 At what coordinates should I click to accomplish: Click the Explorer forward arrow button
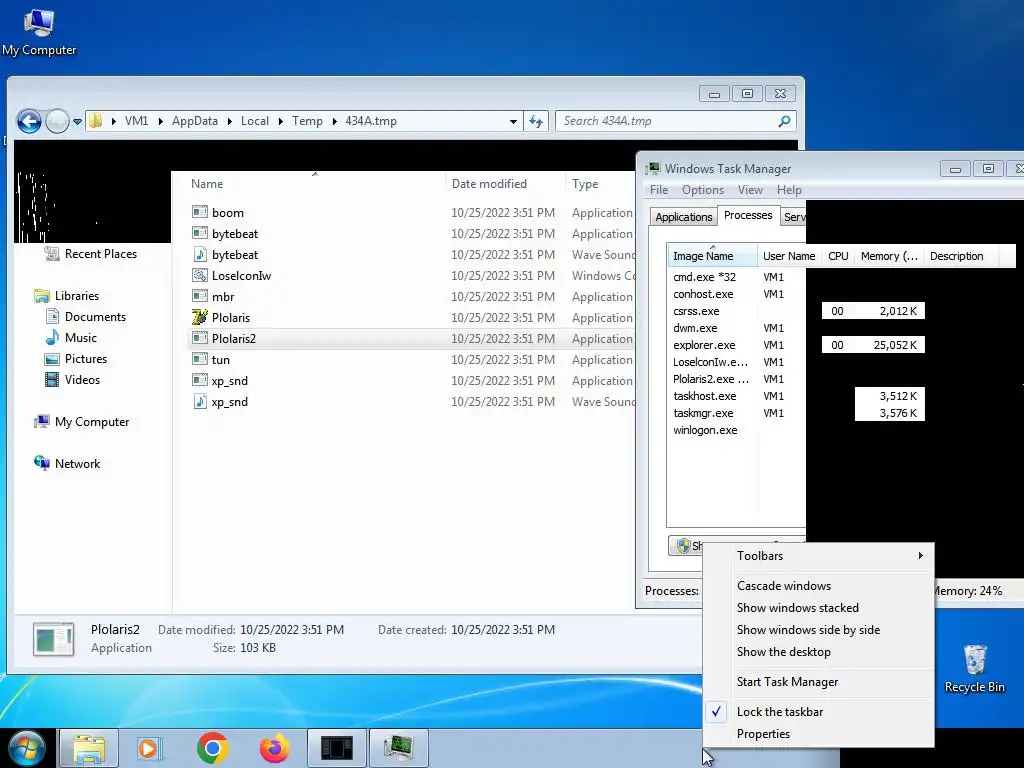pyautogui.click(x=57, y=121)
